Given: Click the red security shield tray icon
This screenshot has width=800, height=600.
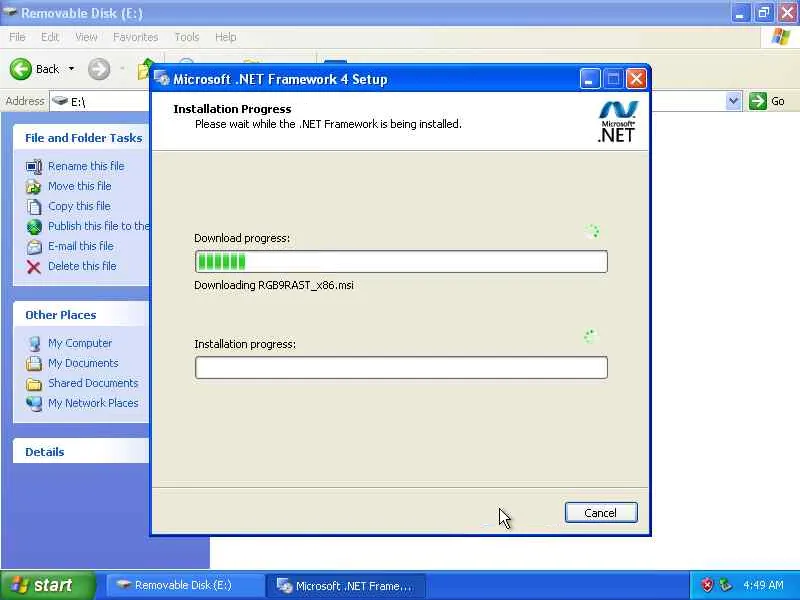Looking at the screenshot, I should (x=707, y=585).
